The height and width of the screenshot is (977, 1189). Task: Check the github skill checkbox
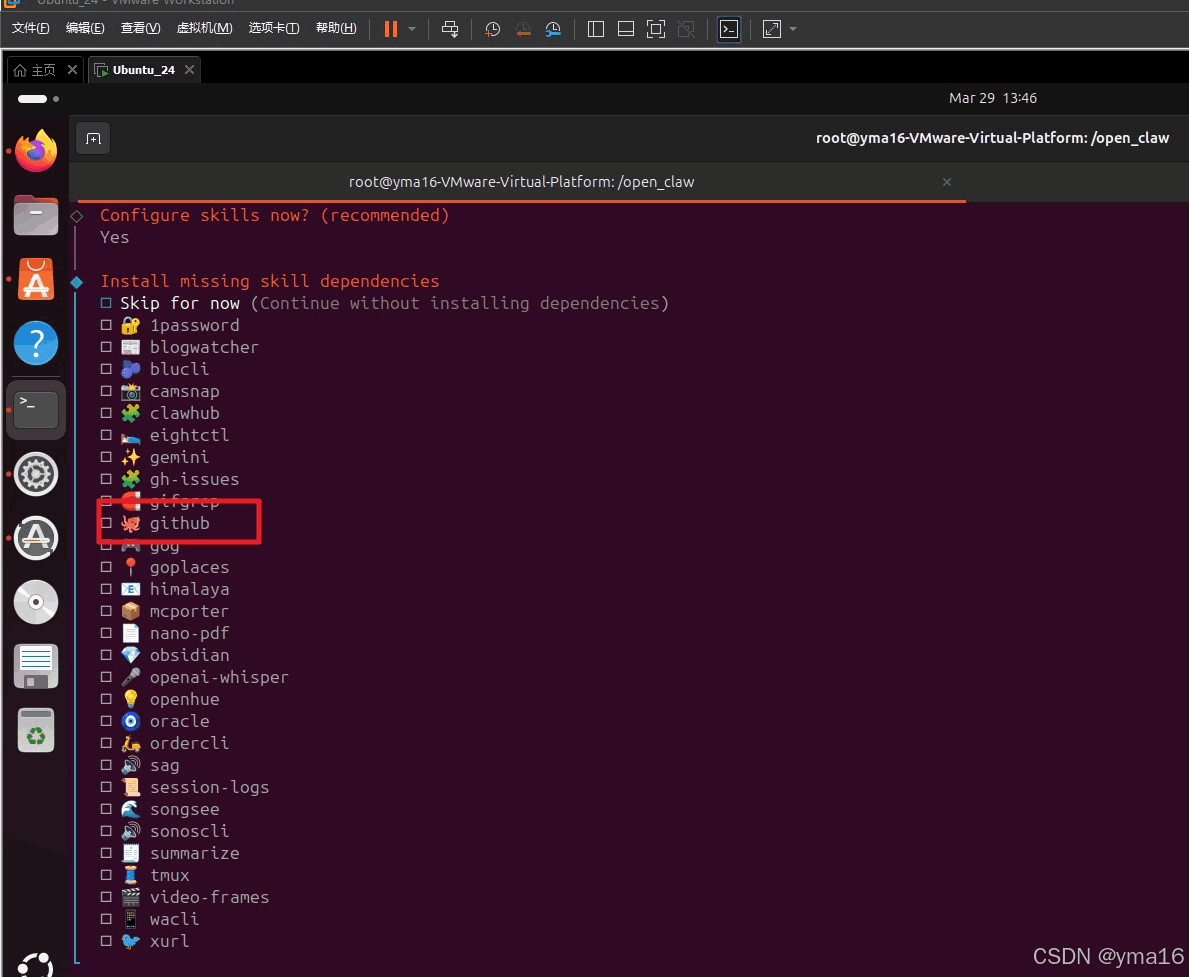point(105,523)
